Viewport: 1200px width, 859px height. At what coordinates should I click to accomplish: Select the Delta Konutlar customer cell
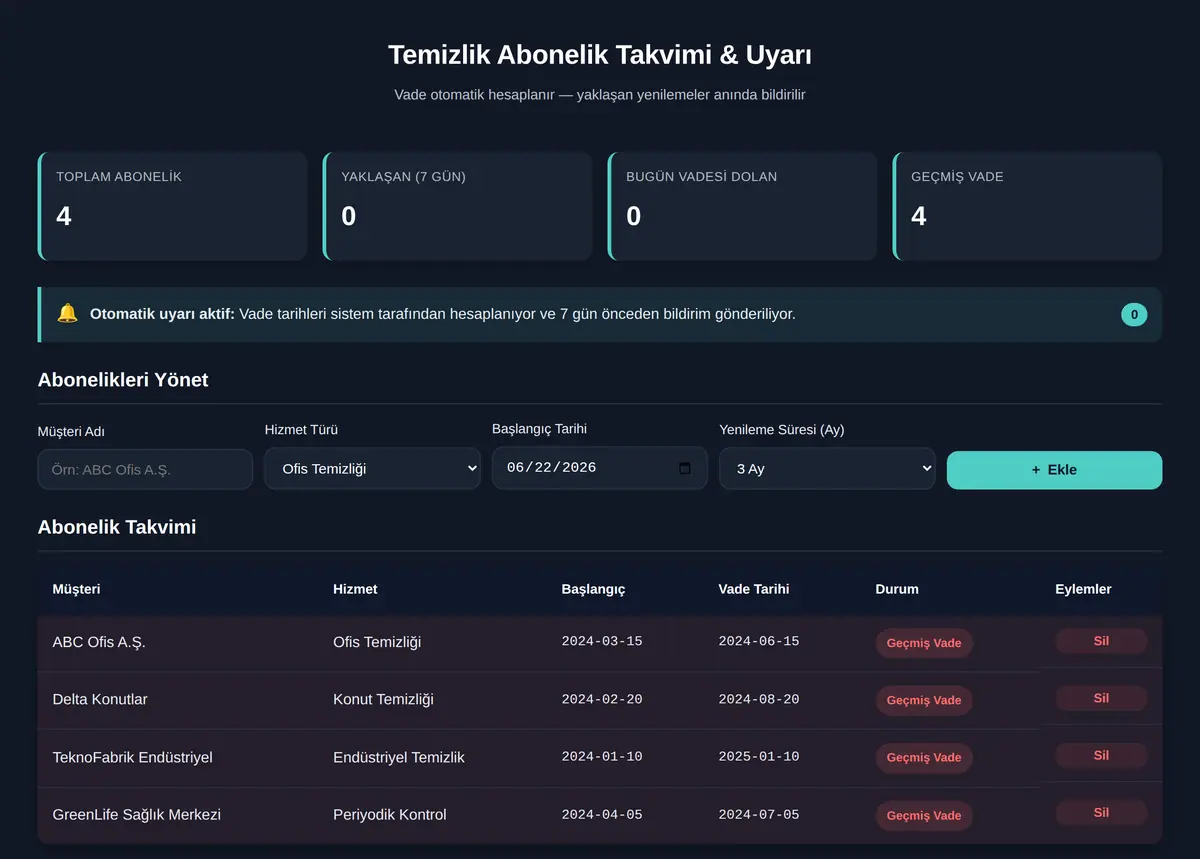[100, 699]
